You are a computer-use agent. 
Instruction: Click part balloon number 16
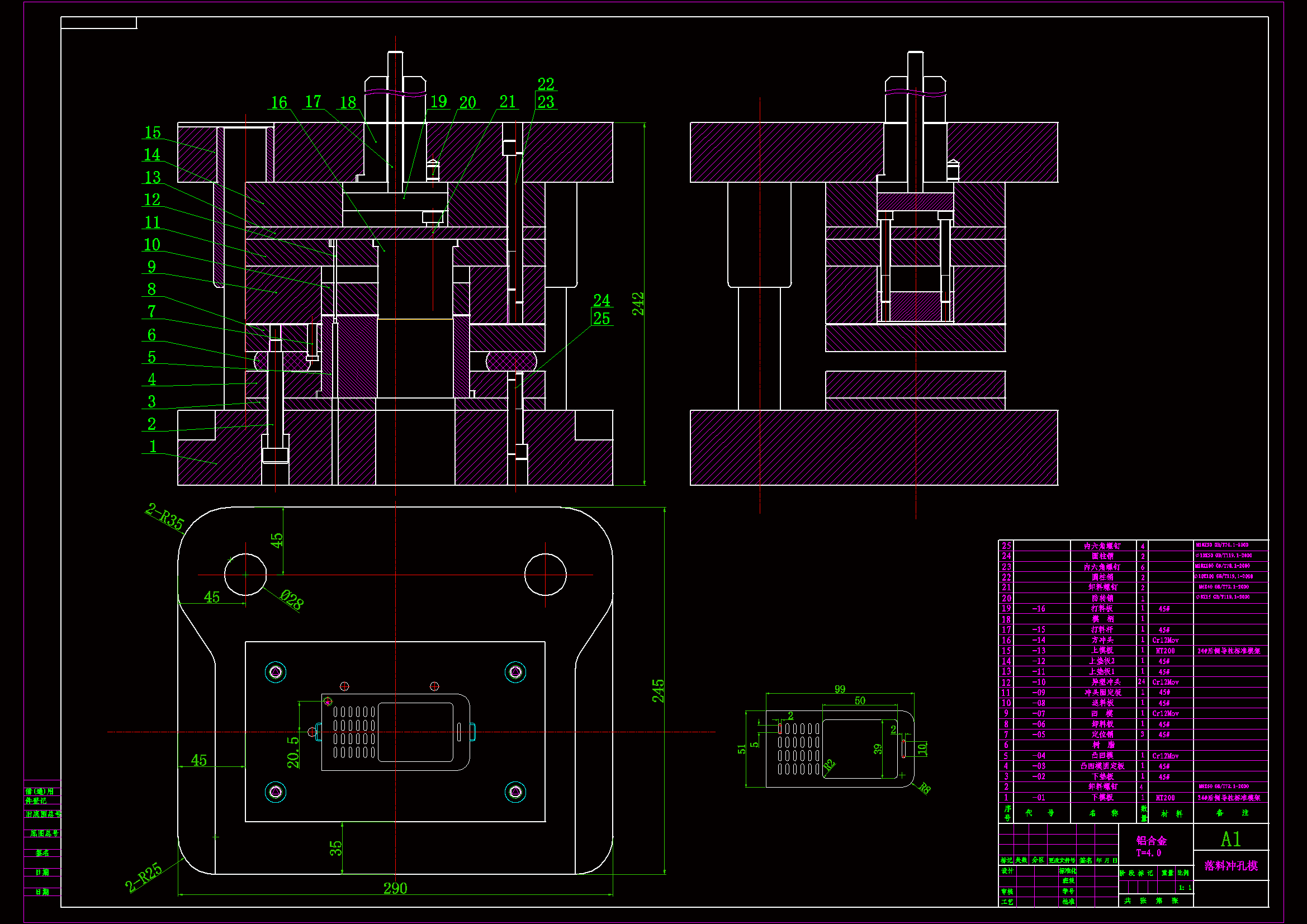[x=279, y=102]
